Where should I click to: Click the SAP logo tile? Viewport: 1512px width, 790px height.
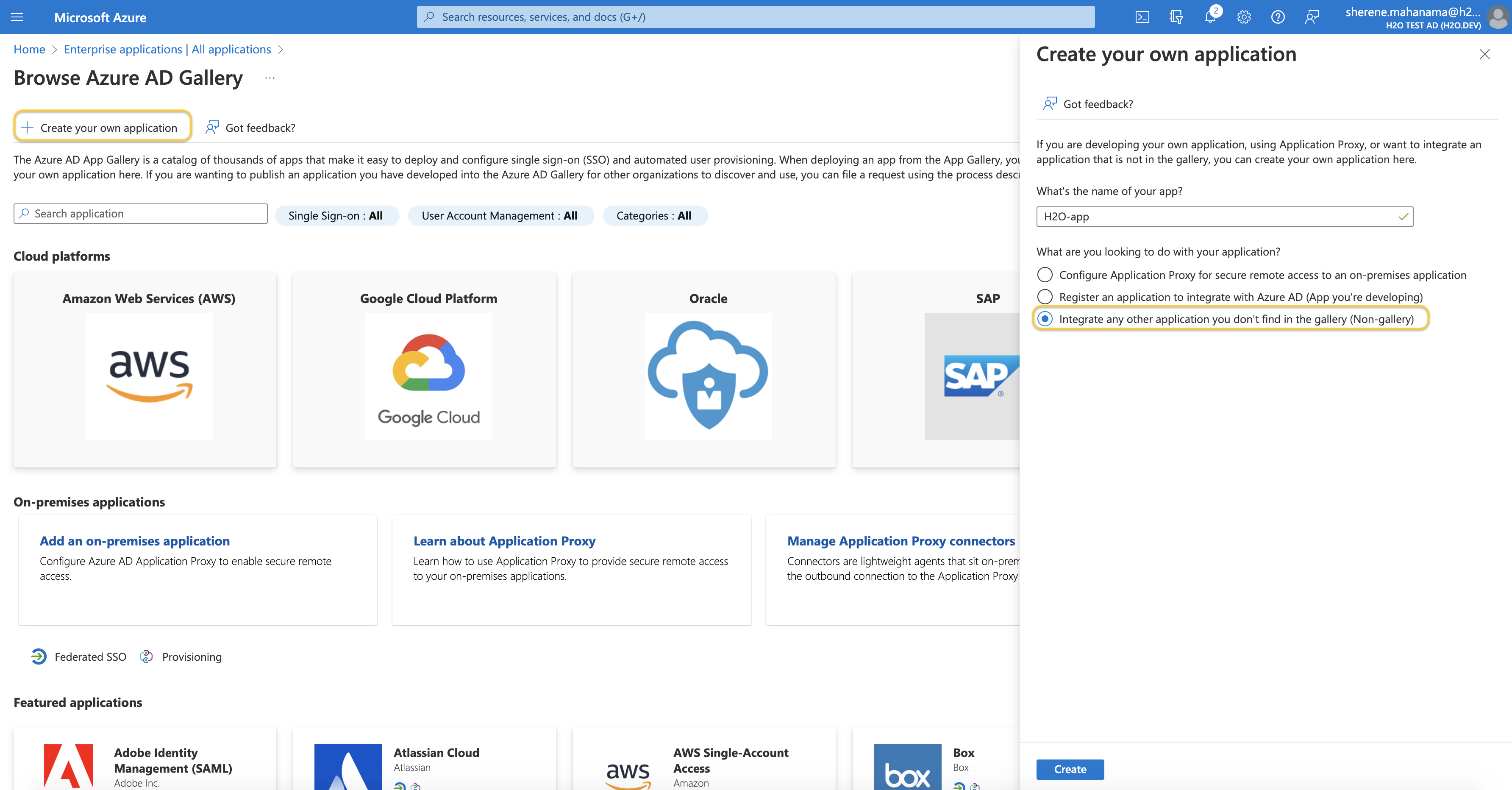(972, 376)
